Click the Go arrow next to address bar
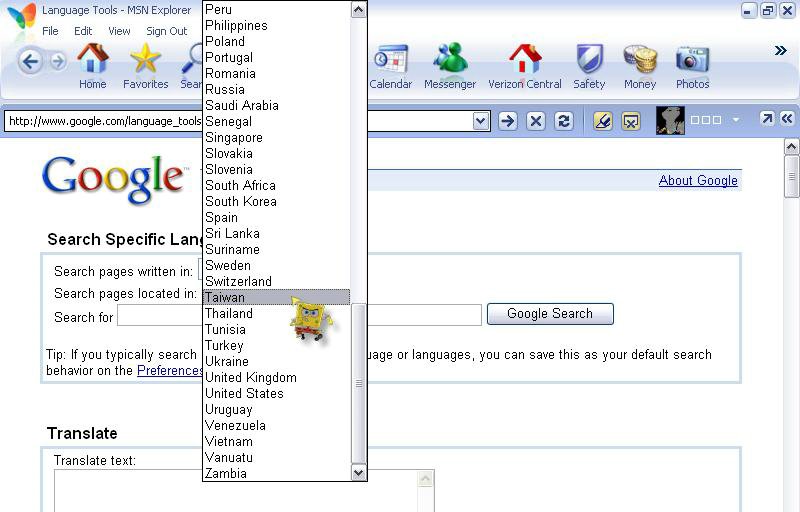Screen dimensions: 800x512 [x=507, y=121]
